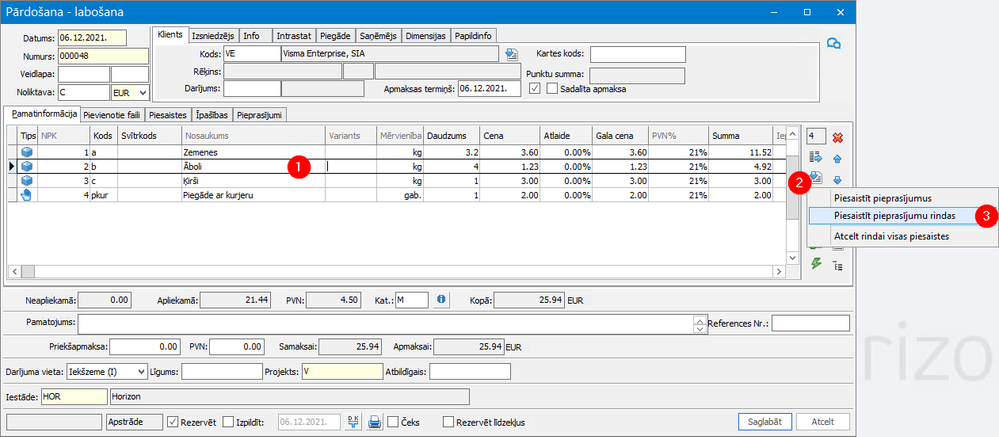
Task: Click the client card icon next to Visma Enterprise
Action: pos(512,54)
